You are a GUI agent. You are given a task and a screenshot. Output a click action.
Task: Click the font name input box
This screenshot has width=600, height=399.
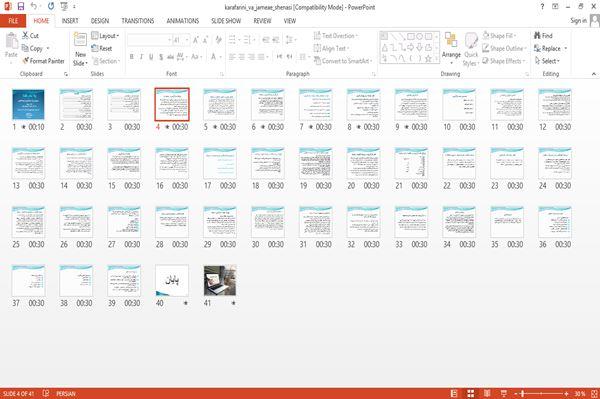click(x=149, y=40)
